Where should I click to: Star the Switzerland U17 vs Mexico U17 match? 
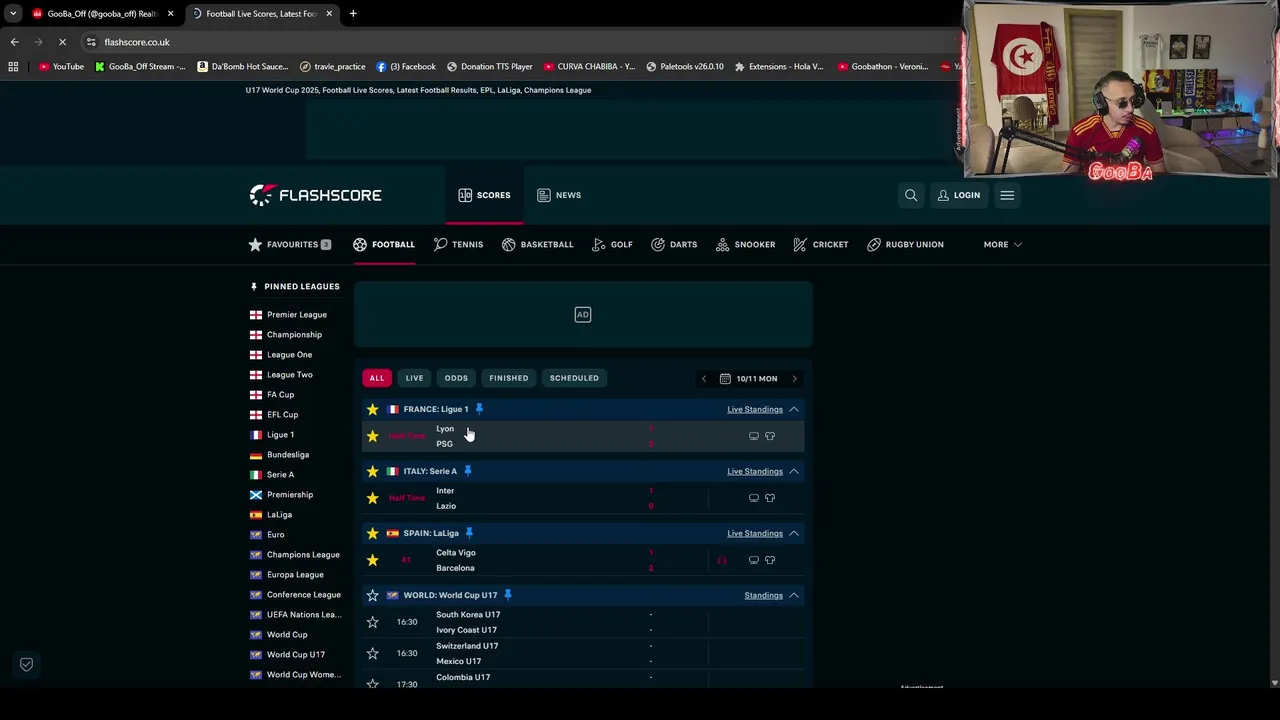(373, 653)
